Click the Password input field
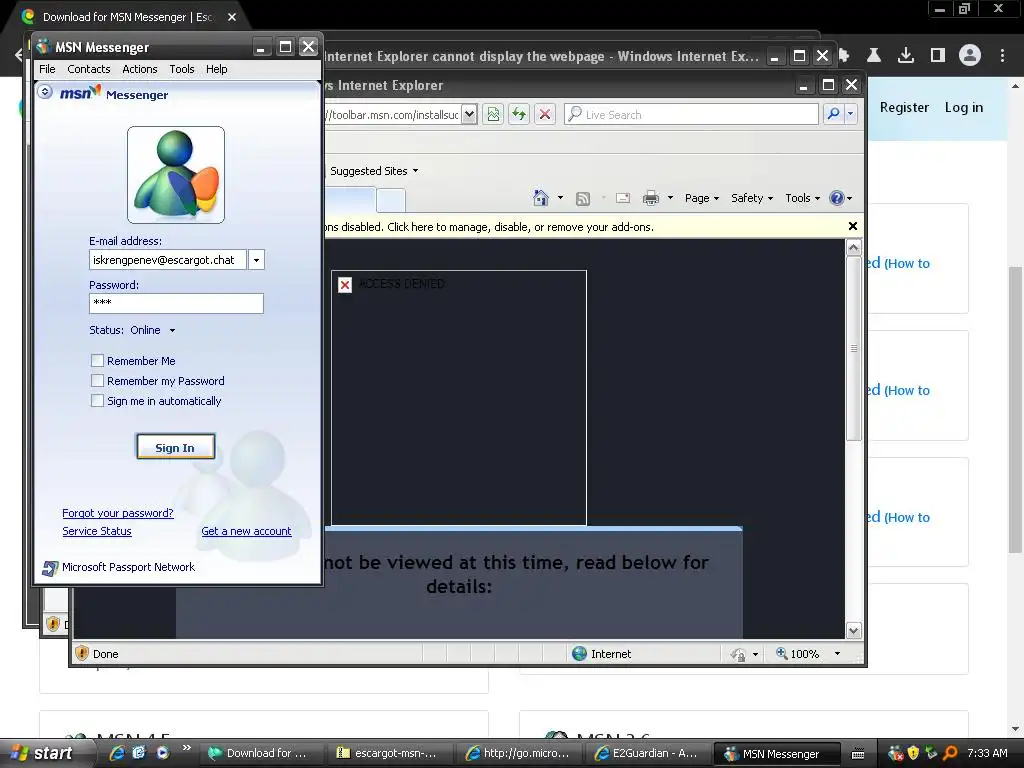The width and height of the screenshot is (1024, 768). click(176, 303)
